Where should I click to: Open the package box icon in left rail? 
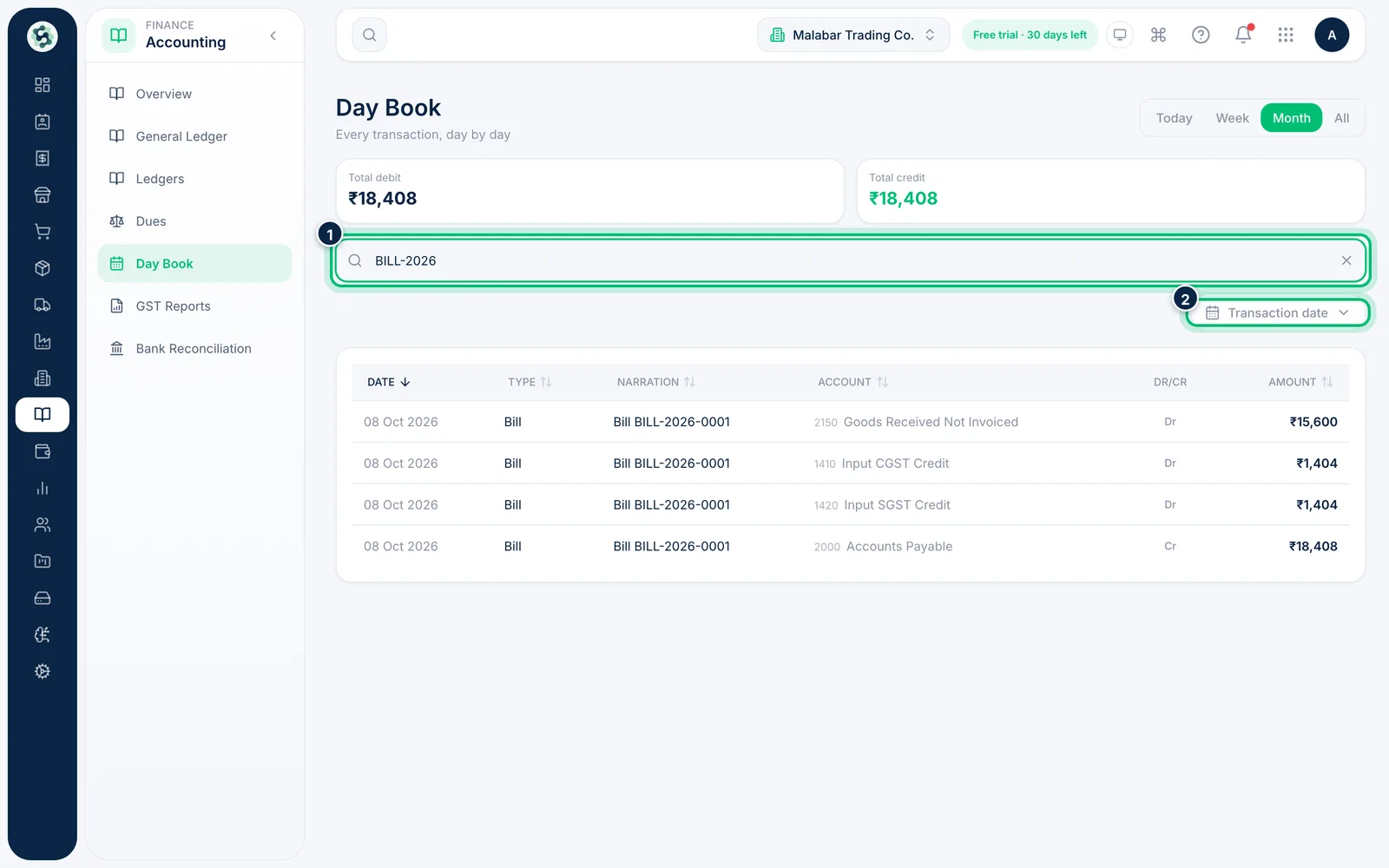[x=42, y=268]
